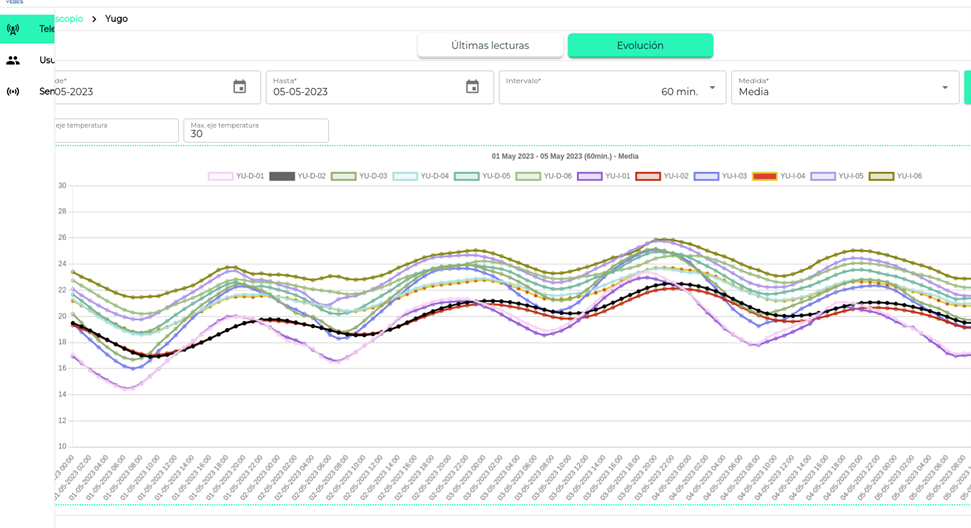Click the Yugo breadcrumb text
Screen dimensions: 971x528
click(116, 19)
